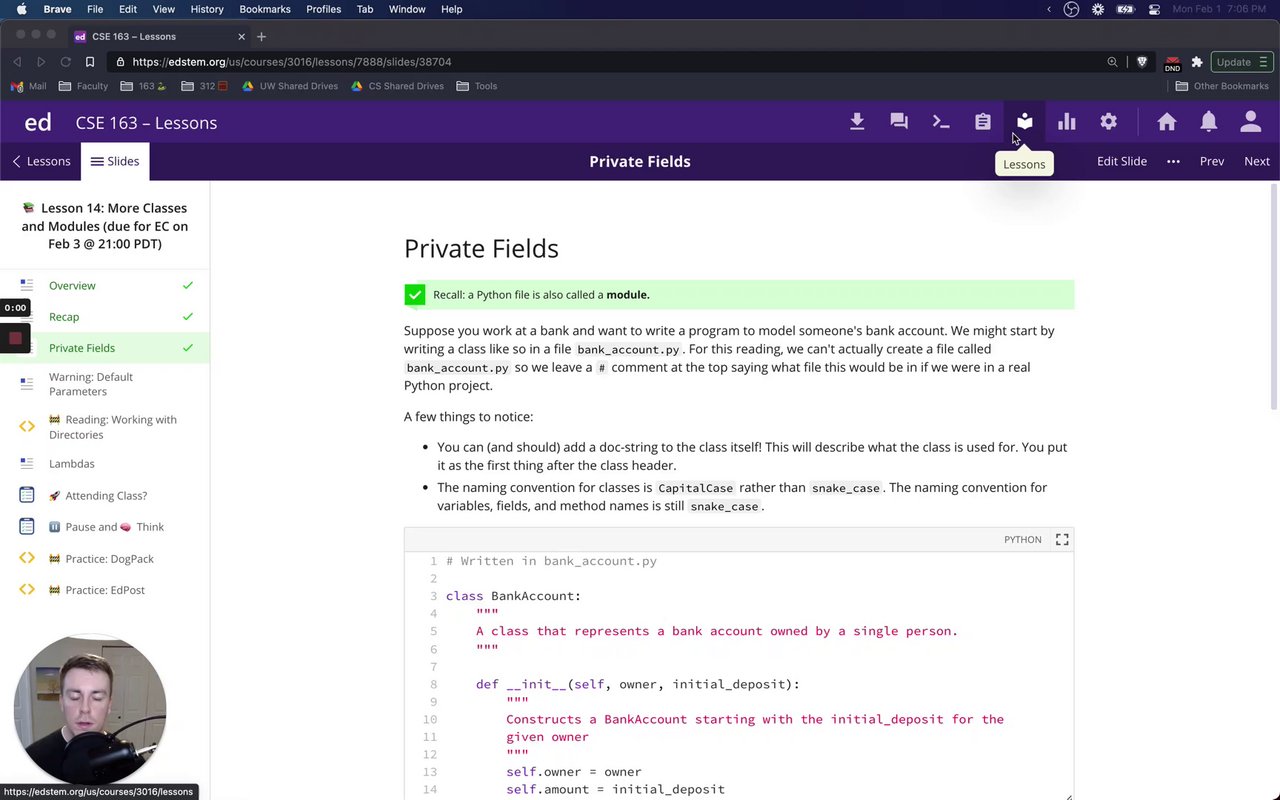Screen dimensions: 1280x800
Task: Open the workspaces terminal icon
Action: click(x=941, y=122)
